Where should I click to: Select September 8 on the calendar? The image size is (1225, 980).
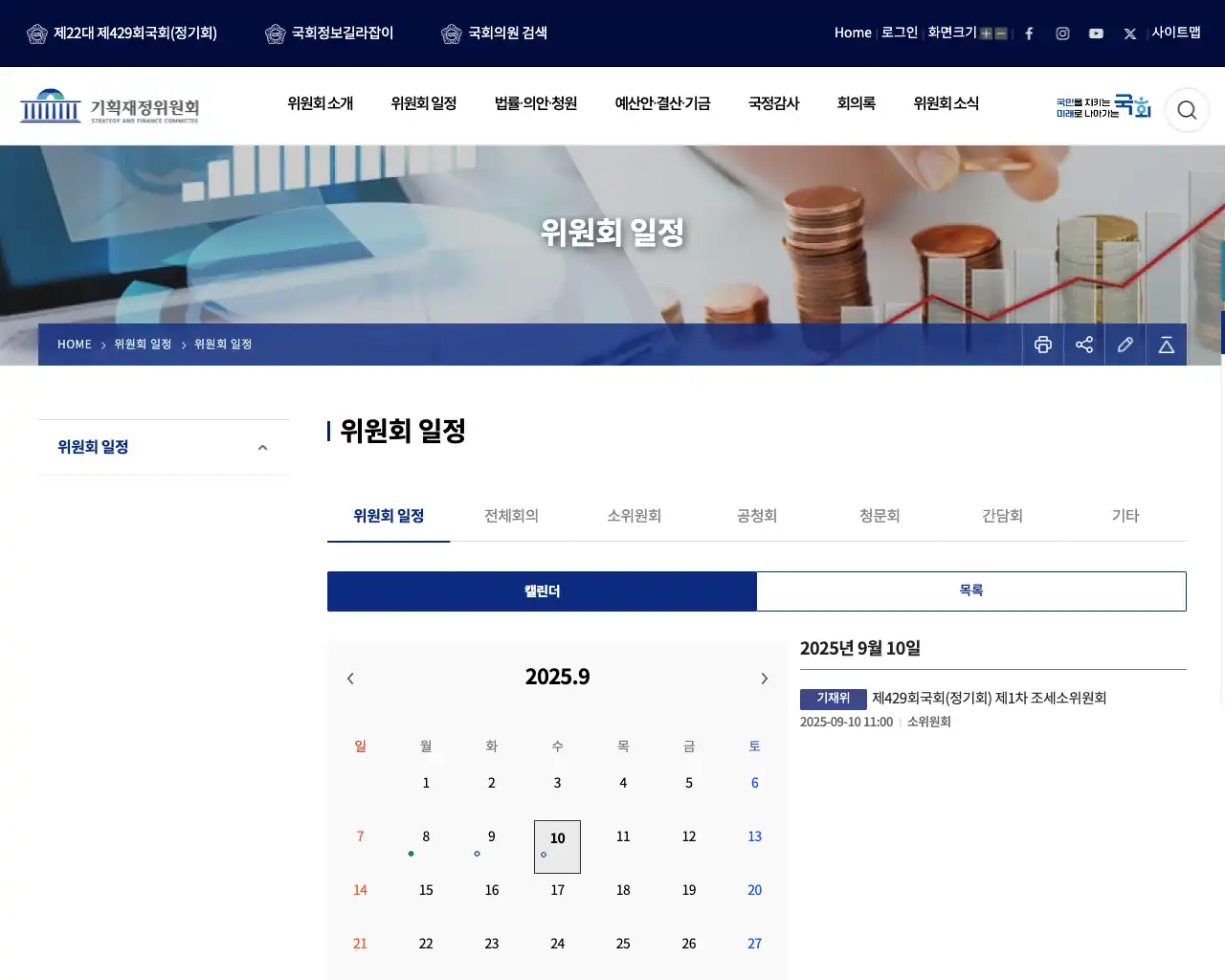click(x=426, y=837)
